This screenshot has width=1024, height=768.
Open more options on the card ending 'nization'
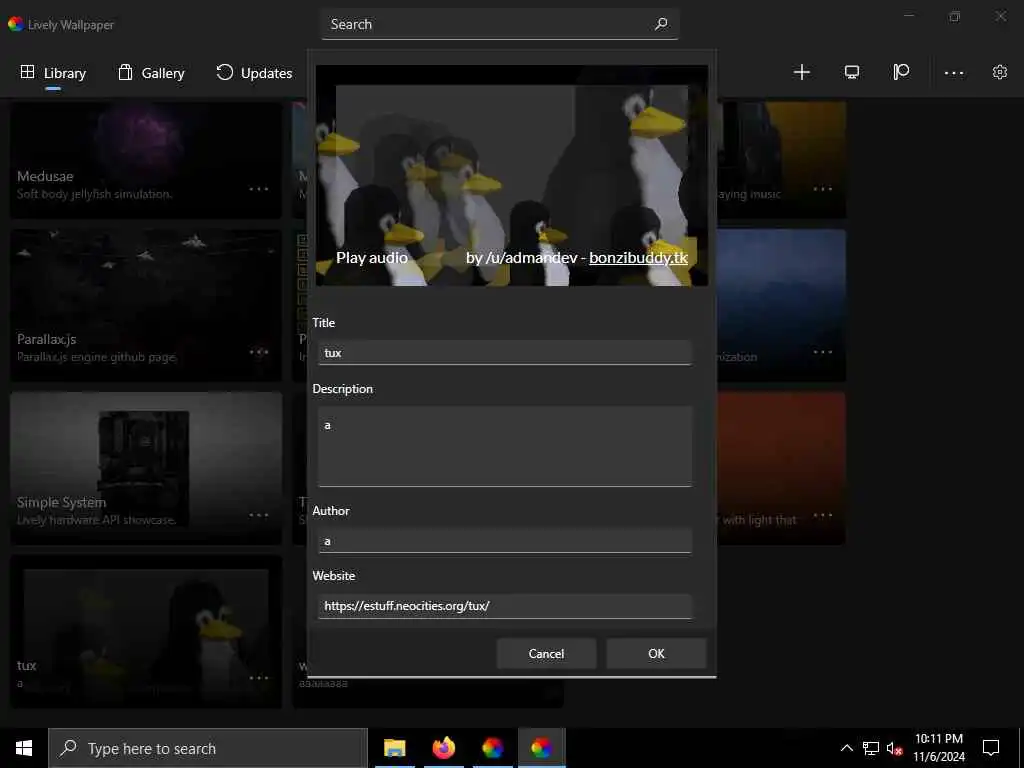(x=823, y=352)
